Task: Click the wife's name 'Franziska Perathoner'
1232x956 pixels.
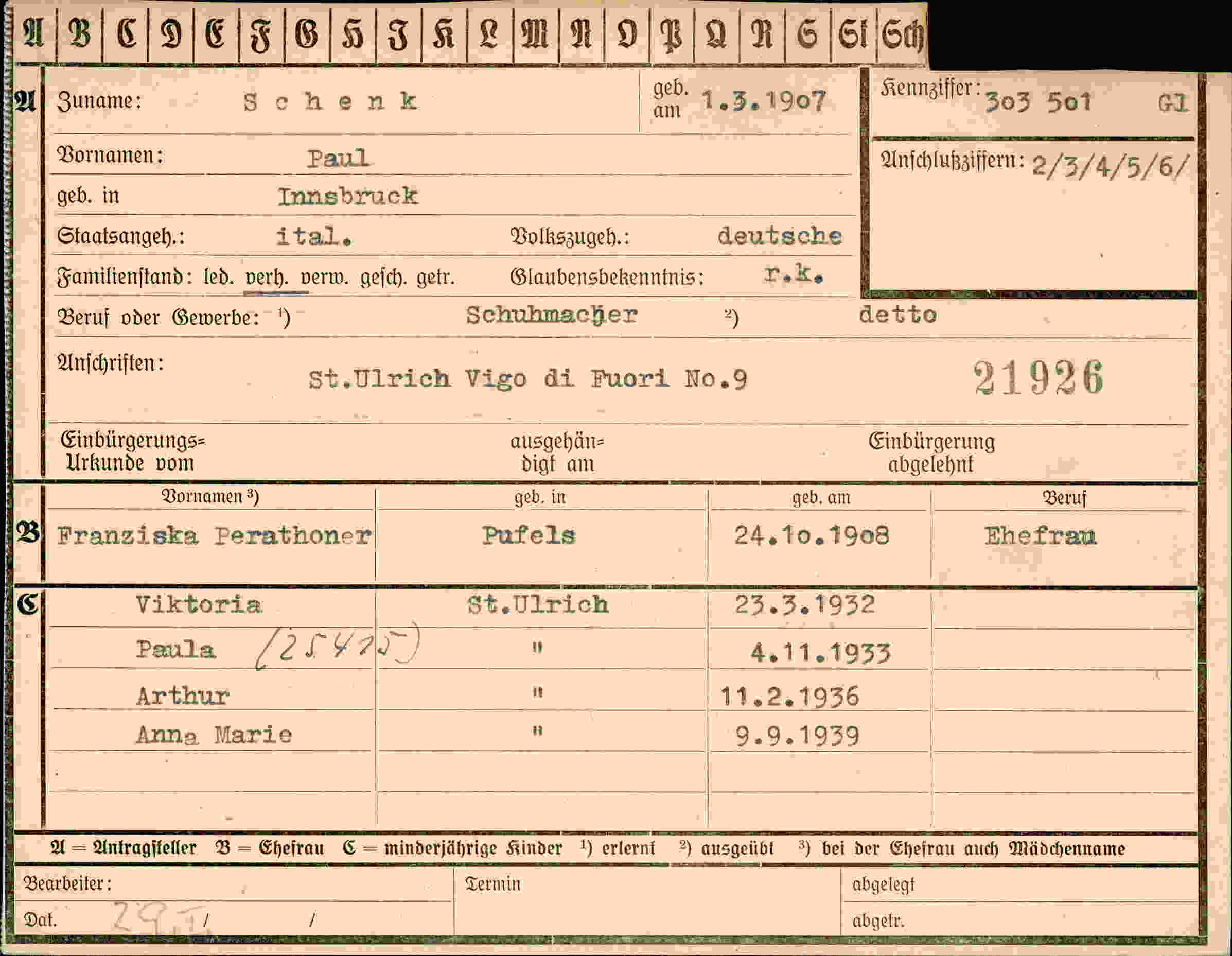Action: (x=214, y=535)
